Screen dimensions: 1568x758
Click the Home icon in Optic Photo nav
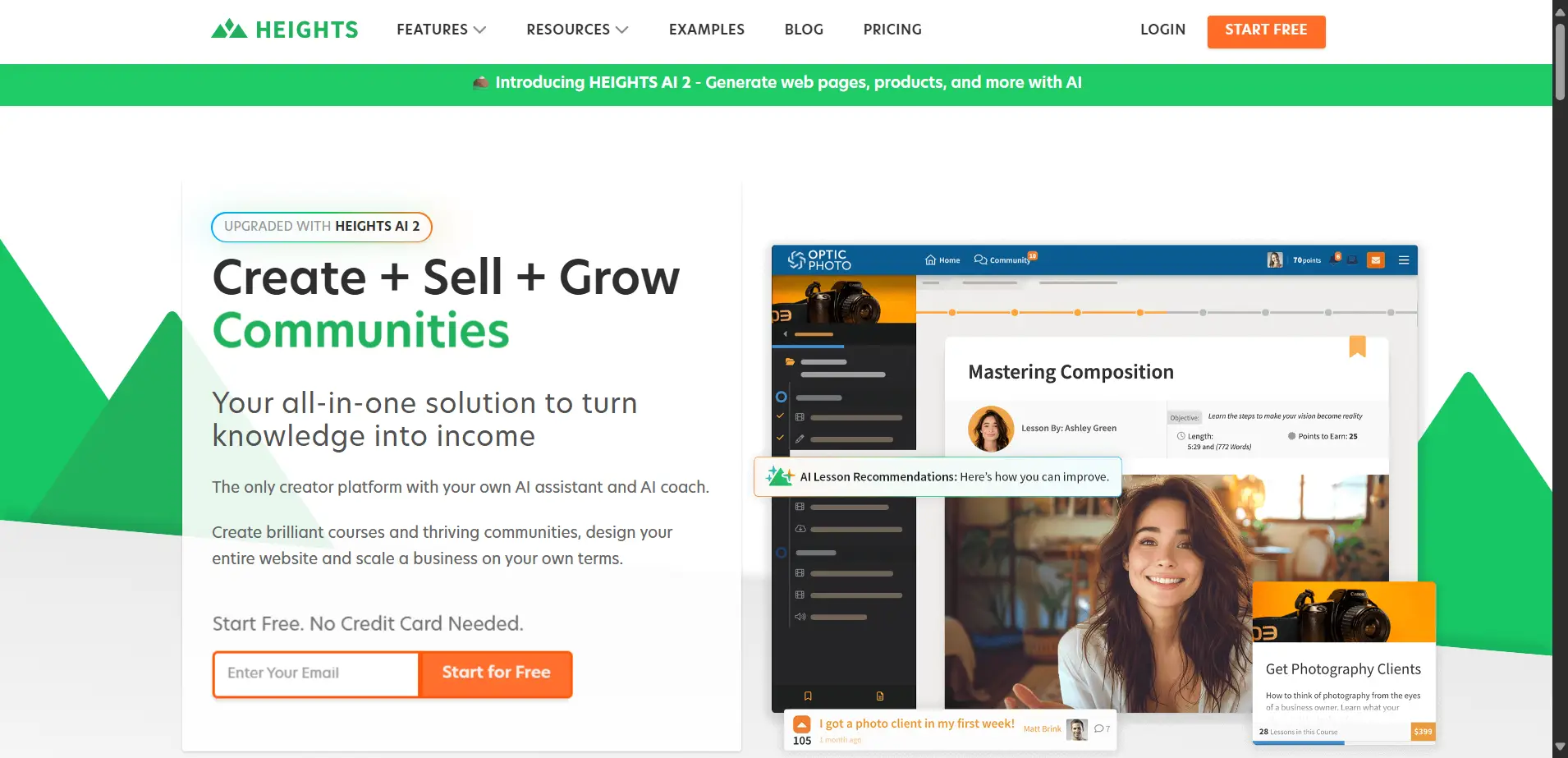tap(930, 260)
